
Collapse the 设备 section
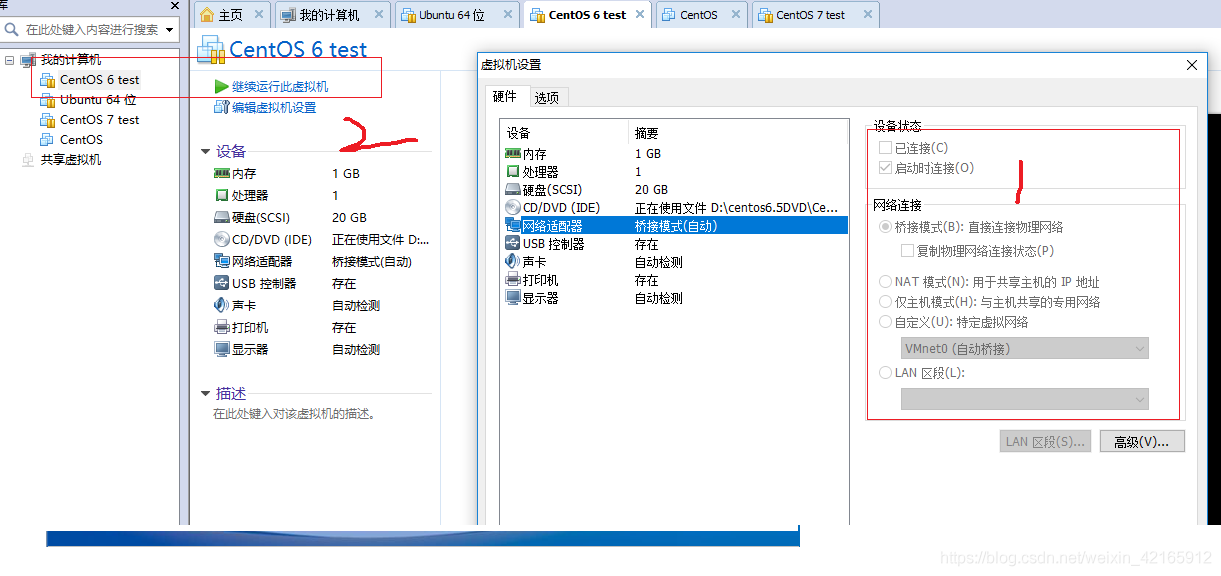206,152
